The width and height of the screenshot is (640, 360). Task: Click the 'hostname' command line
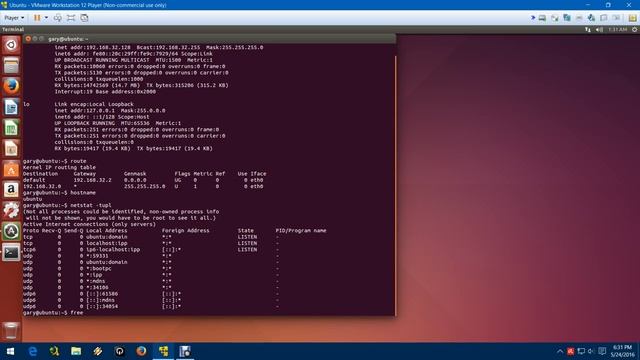pyautogui.click(x=59, y=193)
